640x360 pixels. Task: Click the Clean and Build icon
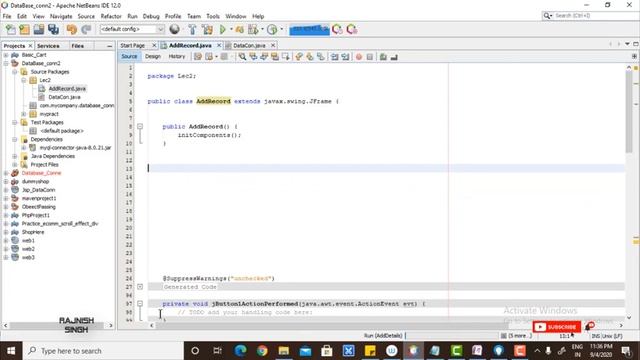(207, 29)
